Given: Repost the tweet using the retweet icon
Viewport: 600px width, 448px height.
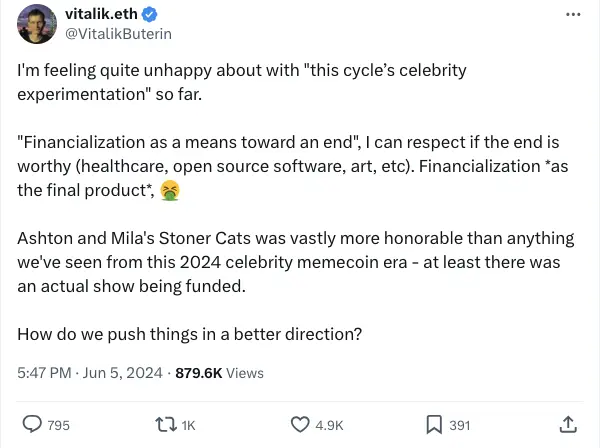Looking at the screenshot, I should pyautogui.click(x=165, y=425).
